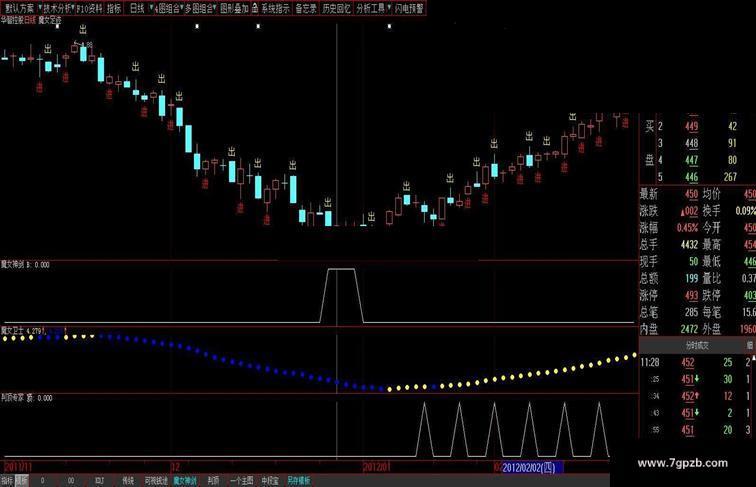
Task: Open the 多图组合 dropdown
Action: coord(200,8)
